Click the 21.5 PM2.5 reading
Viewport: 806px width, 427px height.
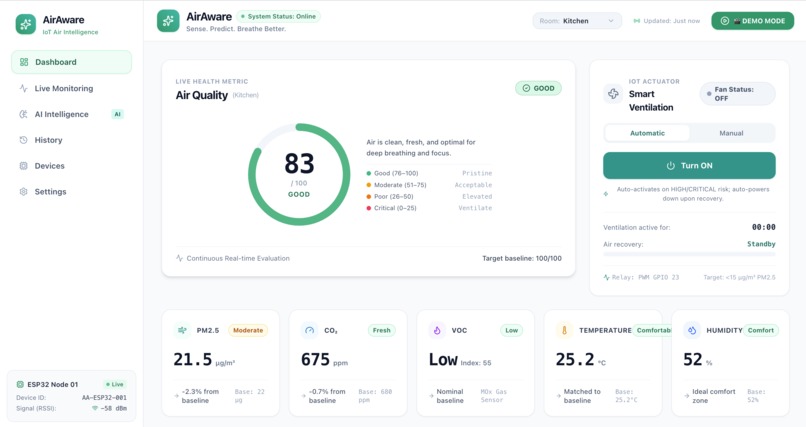click(x=193, y=359)
